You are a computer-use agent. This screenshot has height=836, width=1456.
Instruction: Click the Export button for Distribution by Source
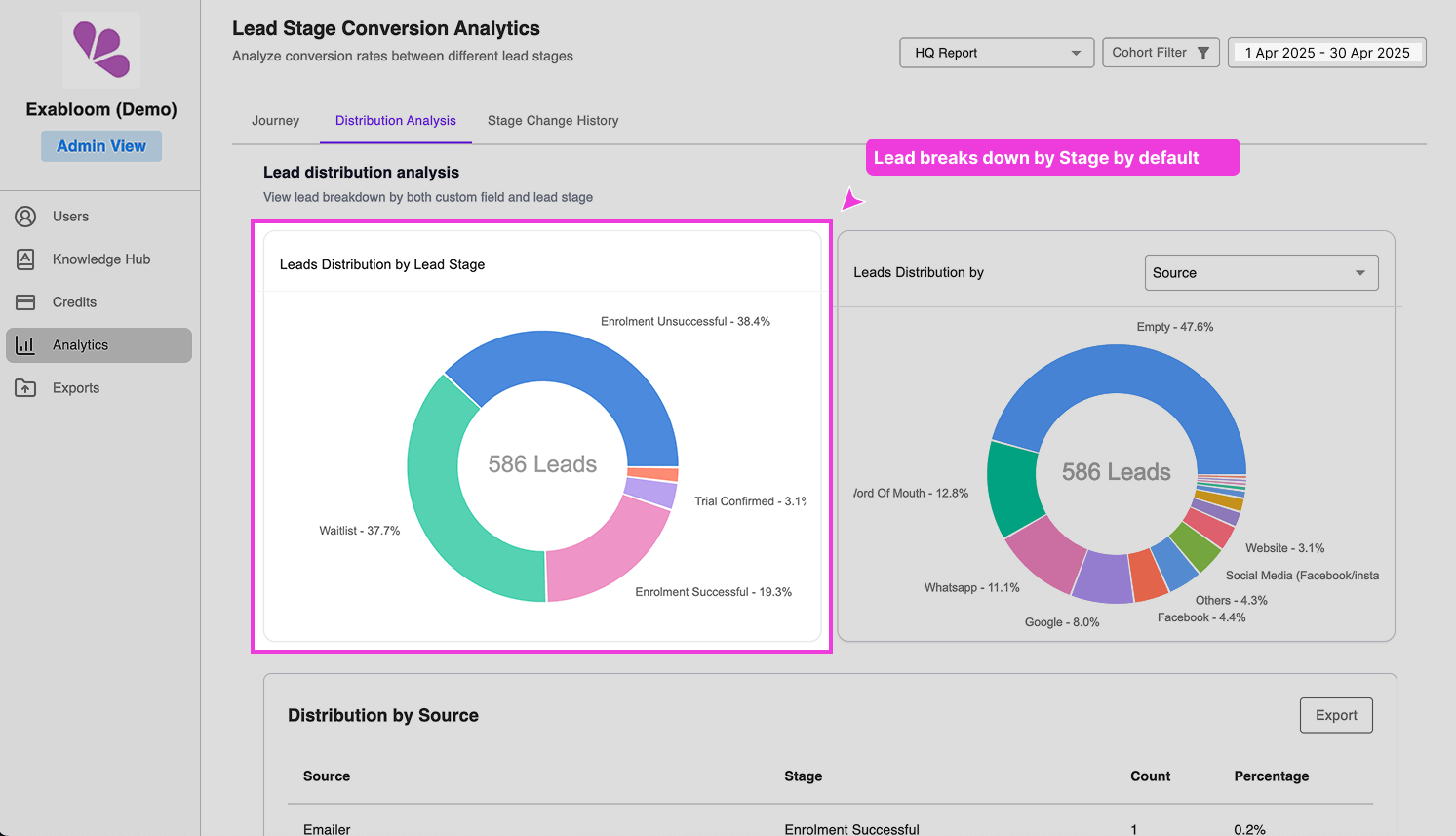click(1336, 715)
